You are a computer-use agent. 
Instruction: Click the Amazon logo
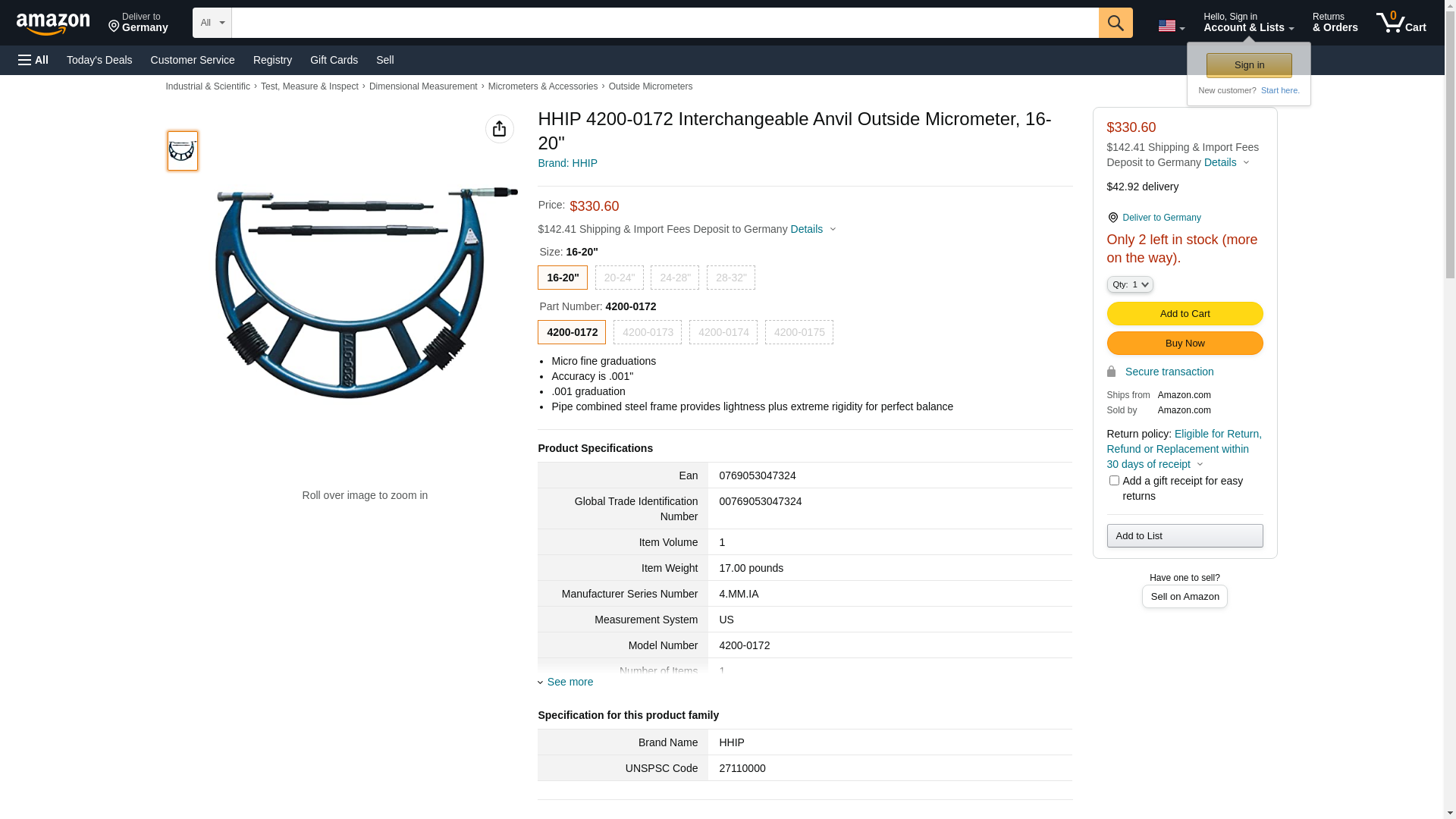[53, 24]
